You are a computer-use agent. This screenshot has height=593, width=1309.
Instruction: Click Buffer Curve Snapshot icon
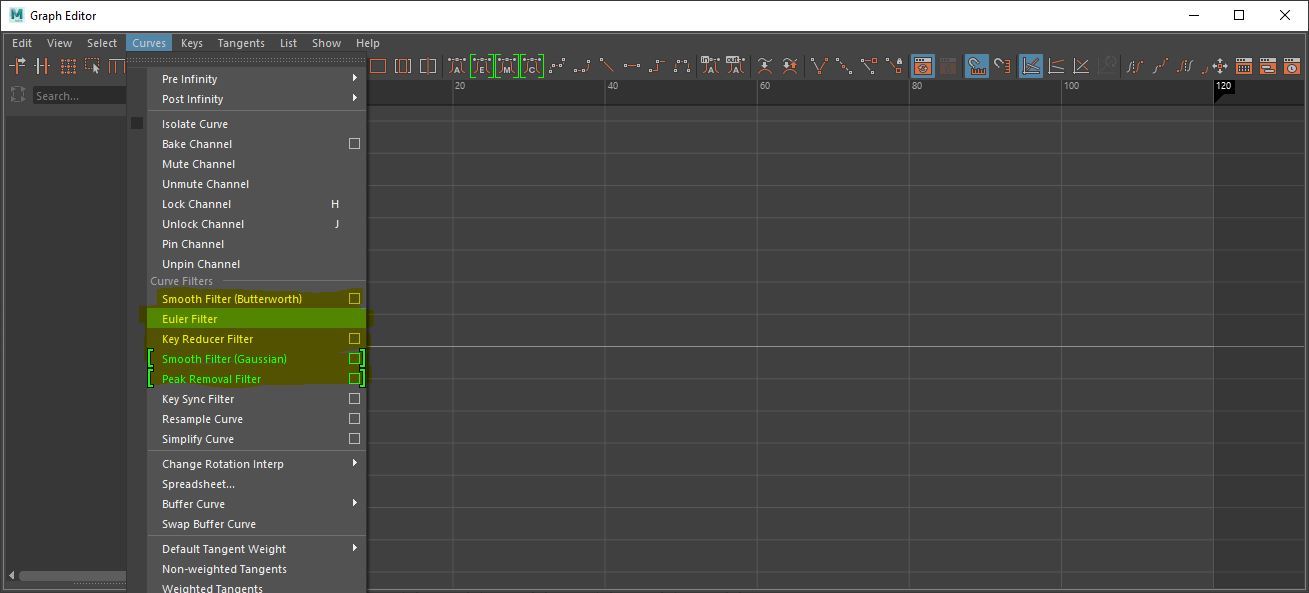click(765, 66)
